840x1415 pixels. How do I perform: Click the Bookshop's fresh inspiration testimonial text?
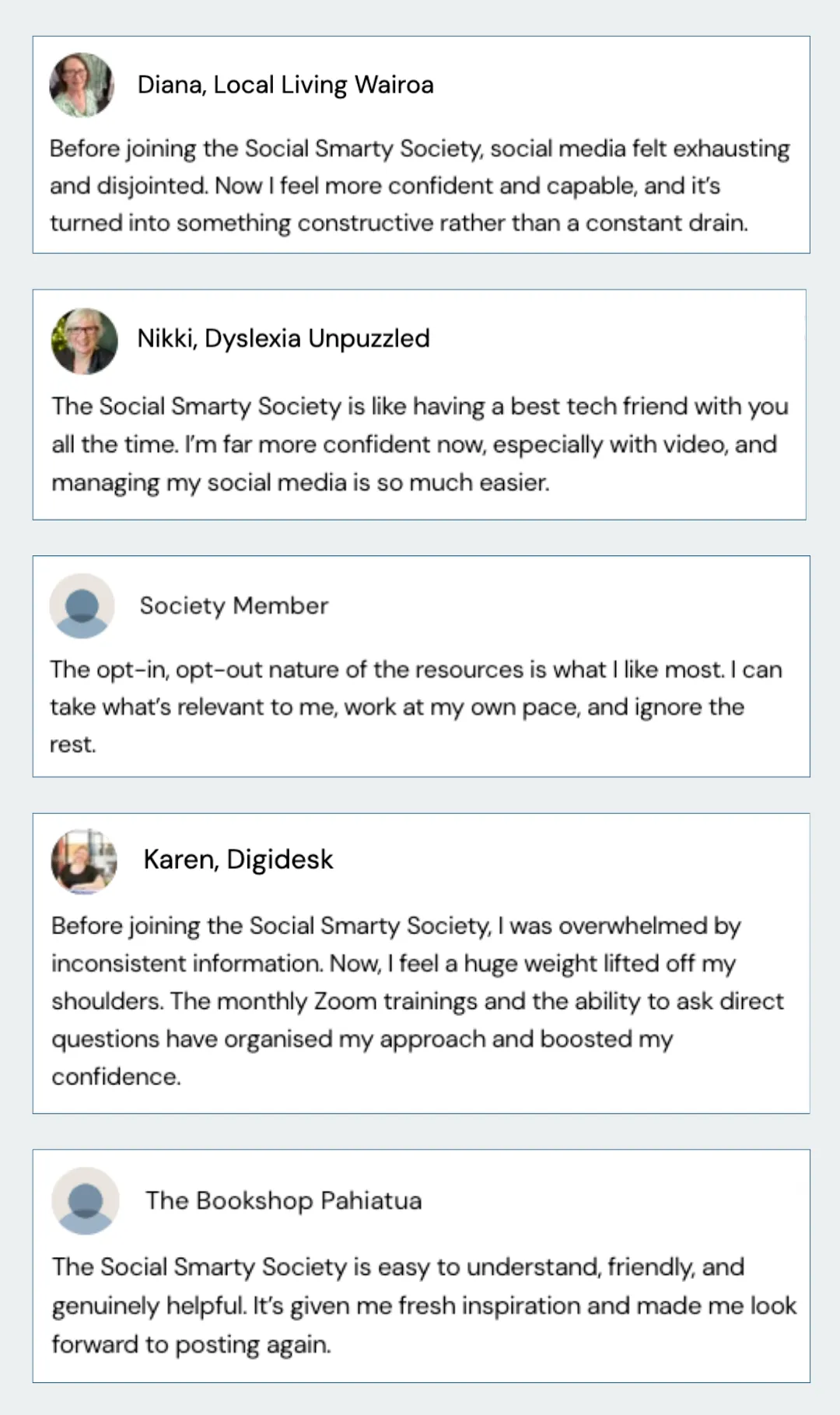pyautogui.click(x=424, y=1305)
